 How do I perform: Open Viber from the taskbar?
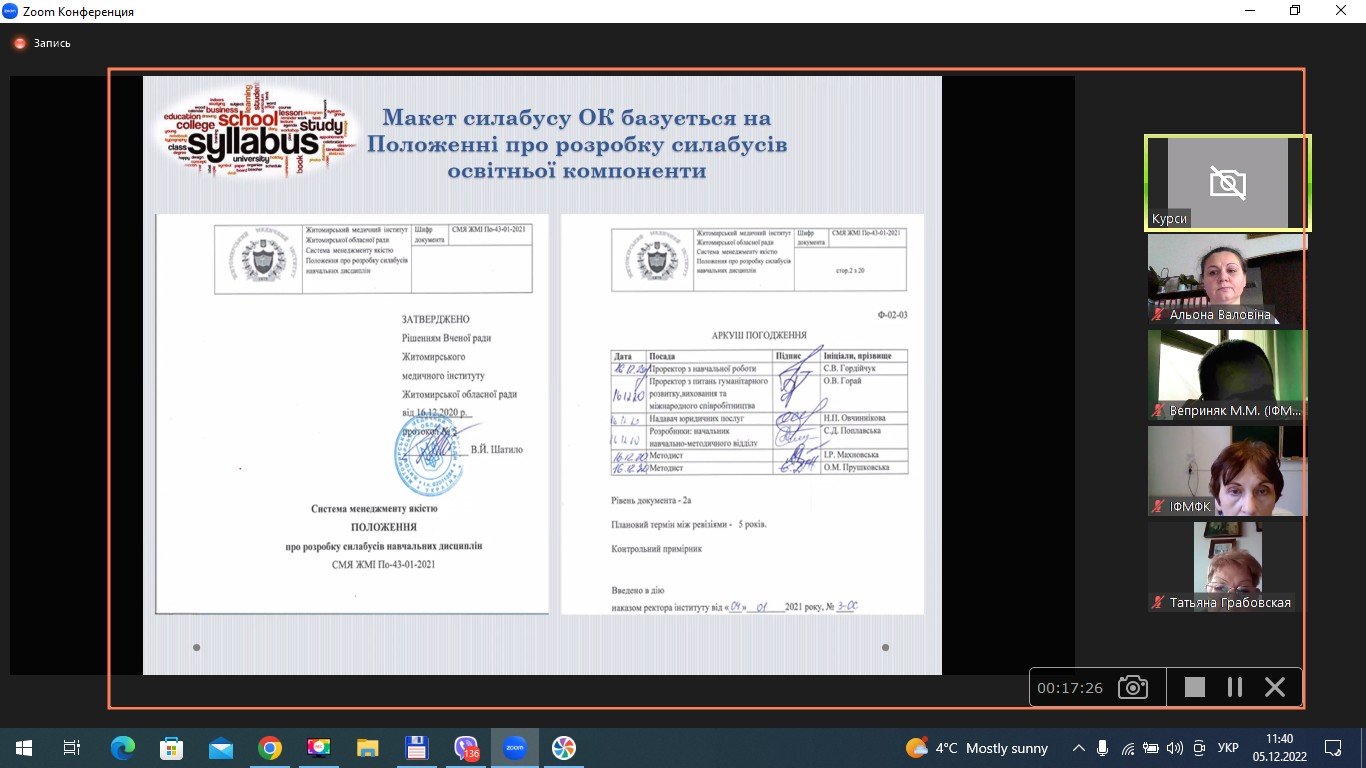(x=466, y=748)
